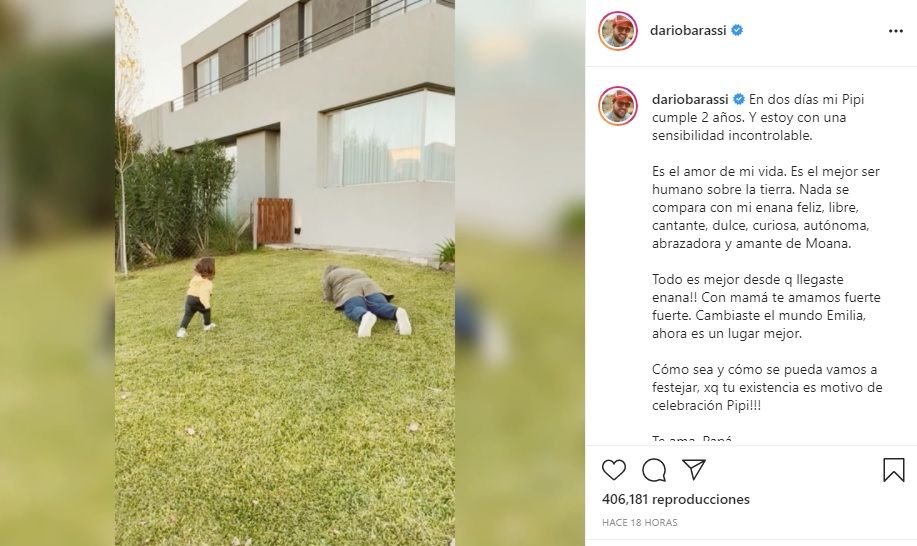Click the toddler in the yellow shirt
The width and height of the screenshot is (917, 546).
coord(198,297)
